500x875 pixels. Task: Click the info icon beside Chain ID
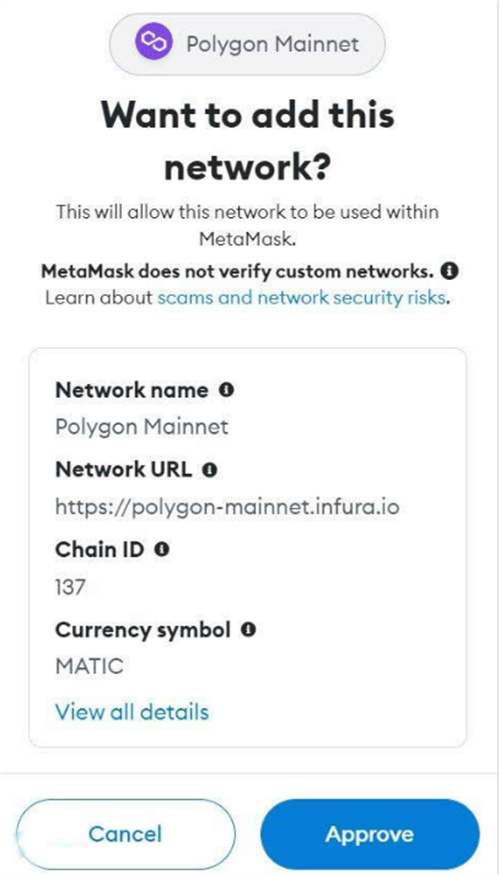(x=162, y=550)
